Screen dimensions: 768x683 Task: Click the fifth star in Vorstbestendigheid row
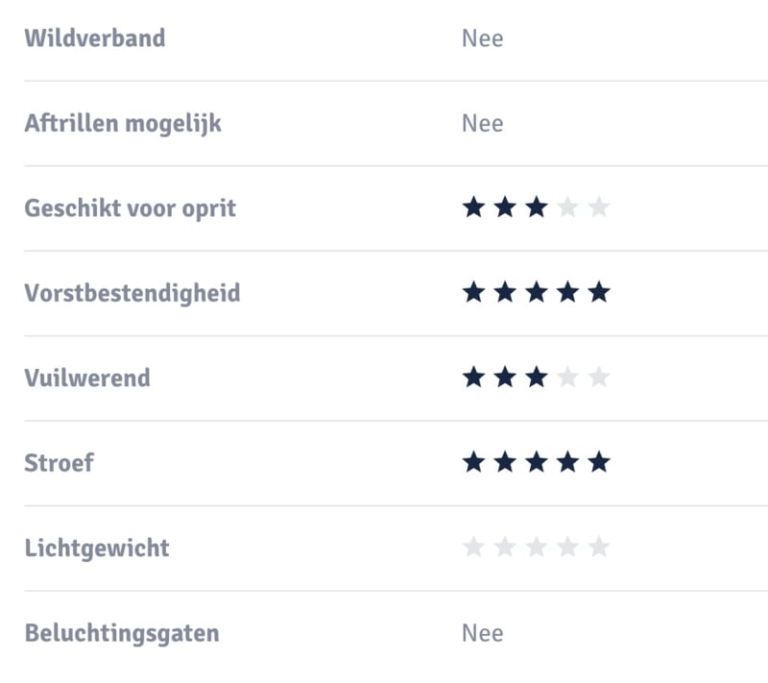(x=599, y=293)
